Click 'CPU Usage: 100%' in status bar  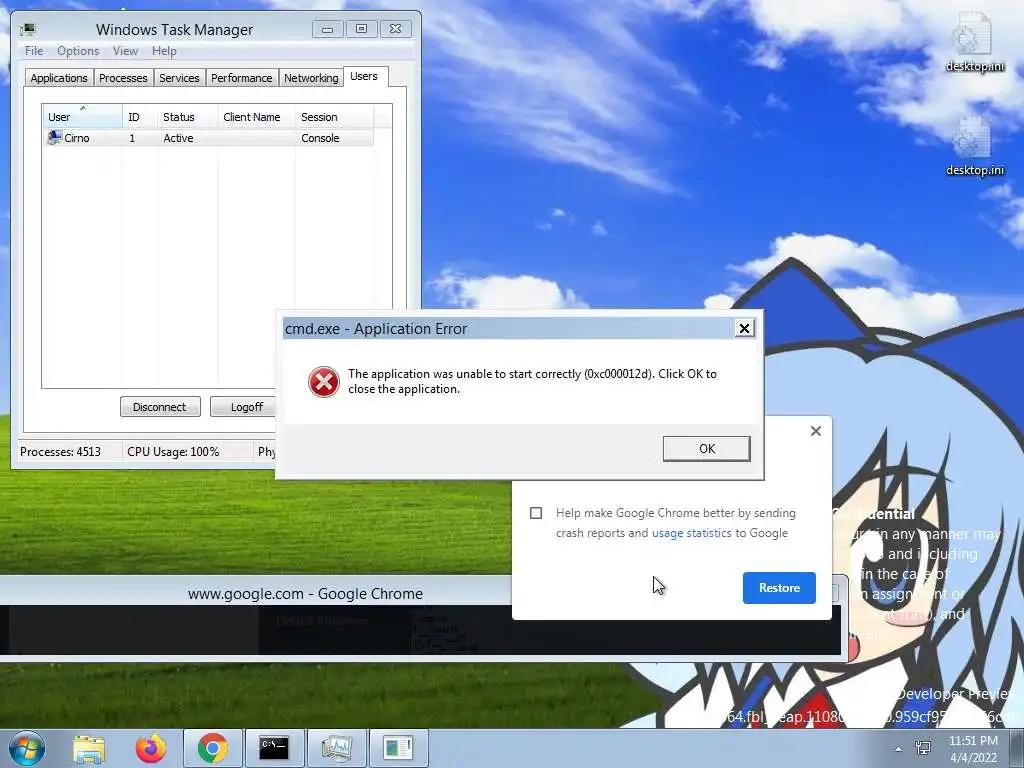coord(173,452)
